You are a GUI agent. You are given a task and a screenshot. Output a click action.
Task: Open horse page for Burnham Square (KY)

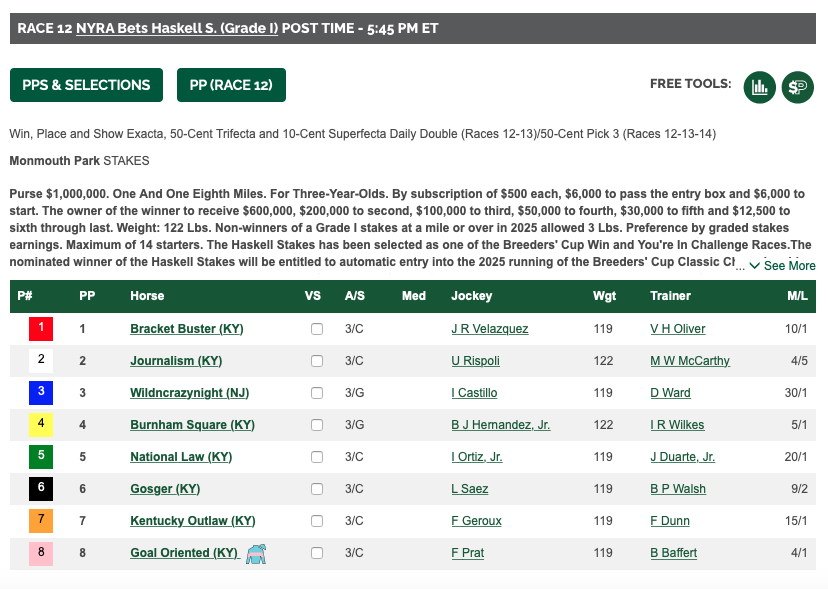pos(192,425)
